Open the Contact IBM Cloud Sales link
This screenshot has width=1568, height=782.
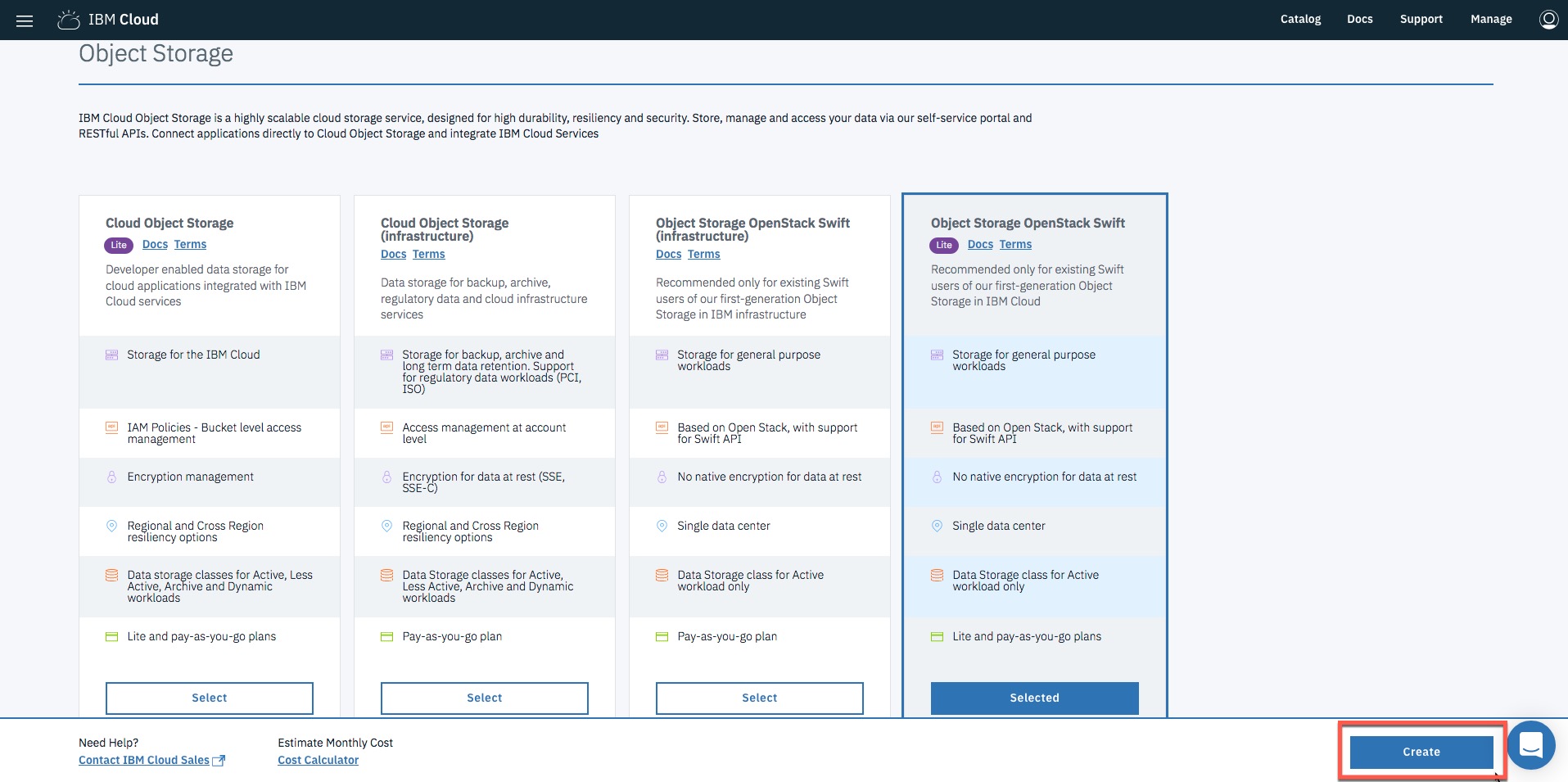click(144, 760)
